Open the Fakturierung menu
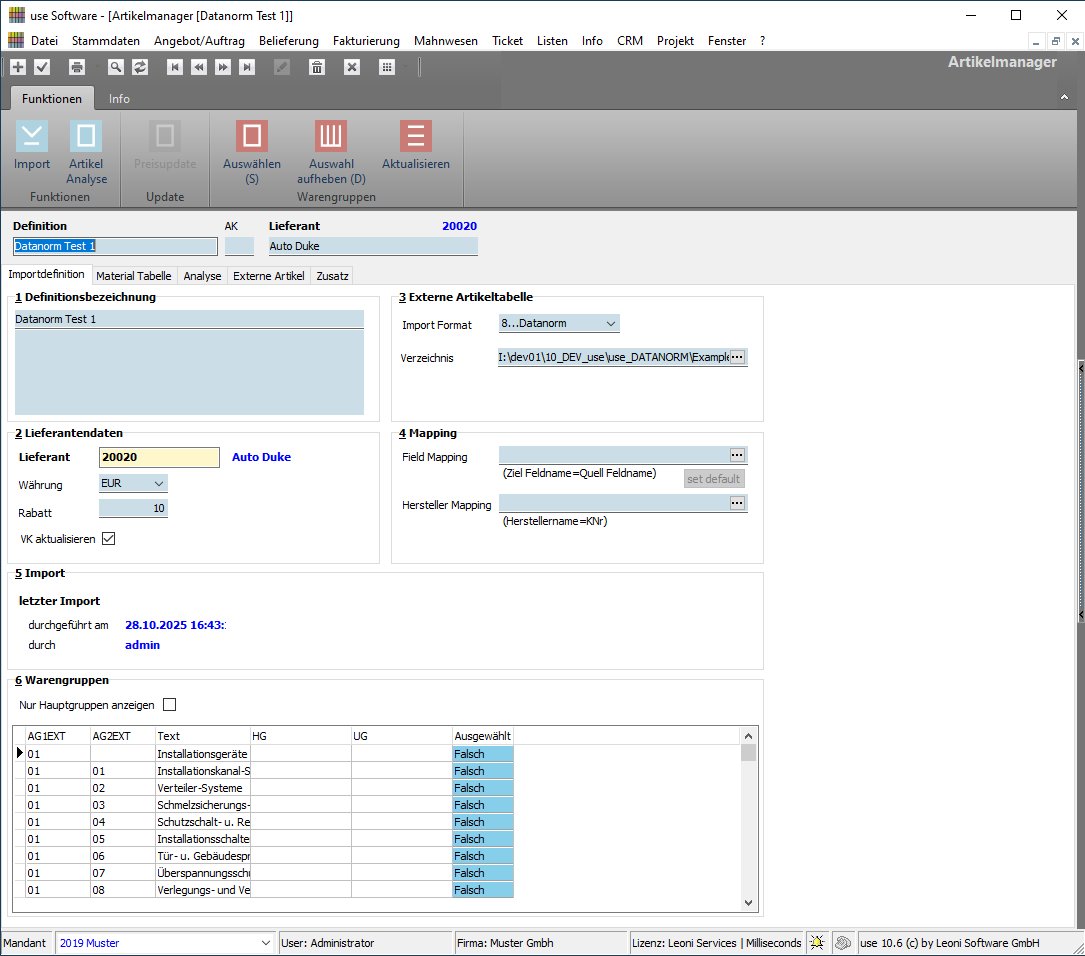Viewport: 1085px width, 956px height. [366, 41]
